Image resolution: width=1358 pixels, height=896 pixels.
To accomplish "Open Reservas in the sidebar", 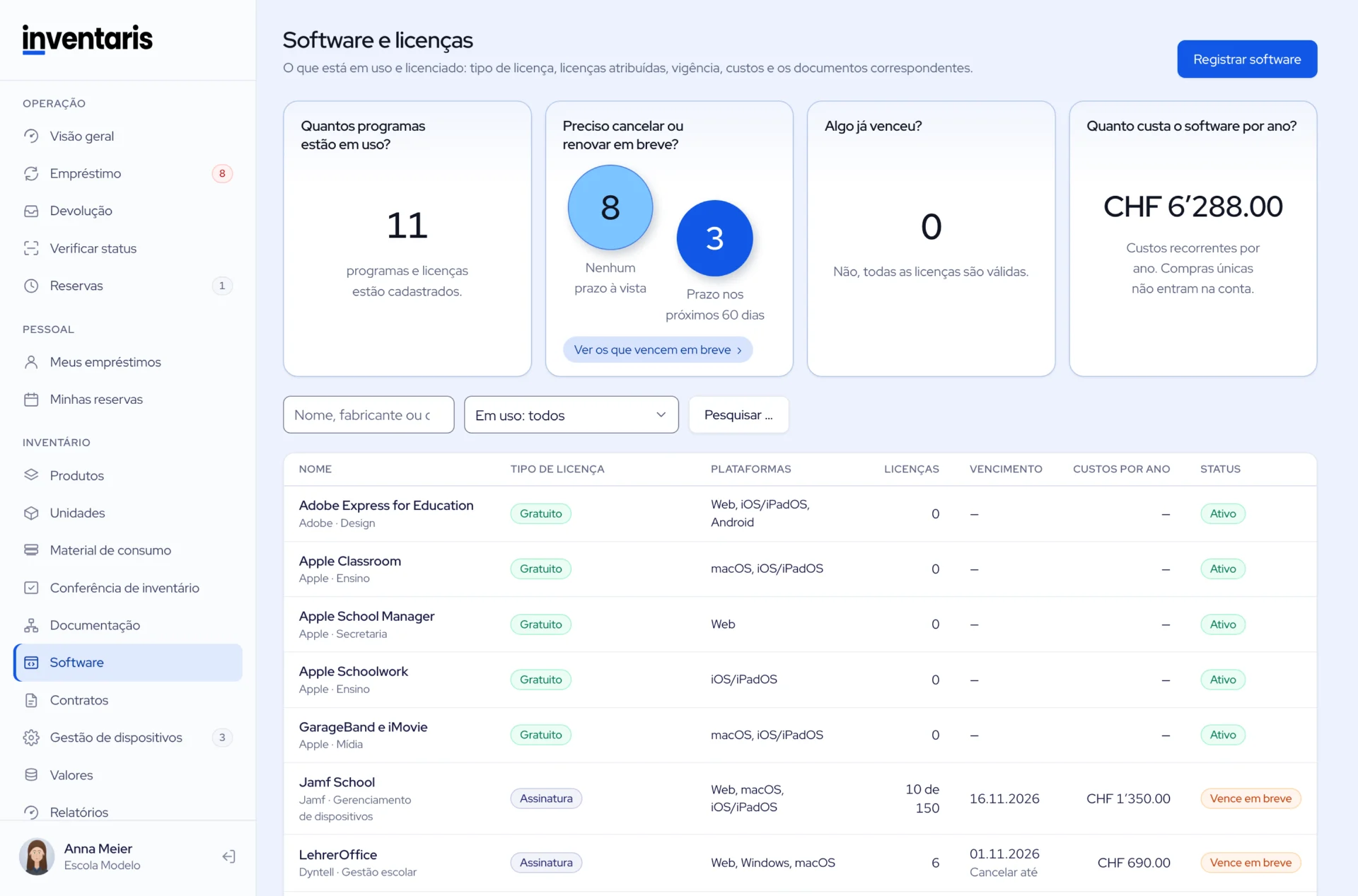I will pyautogui.click(x=128, y=286).
